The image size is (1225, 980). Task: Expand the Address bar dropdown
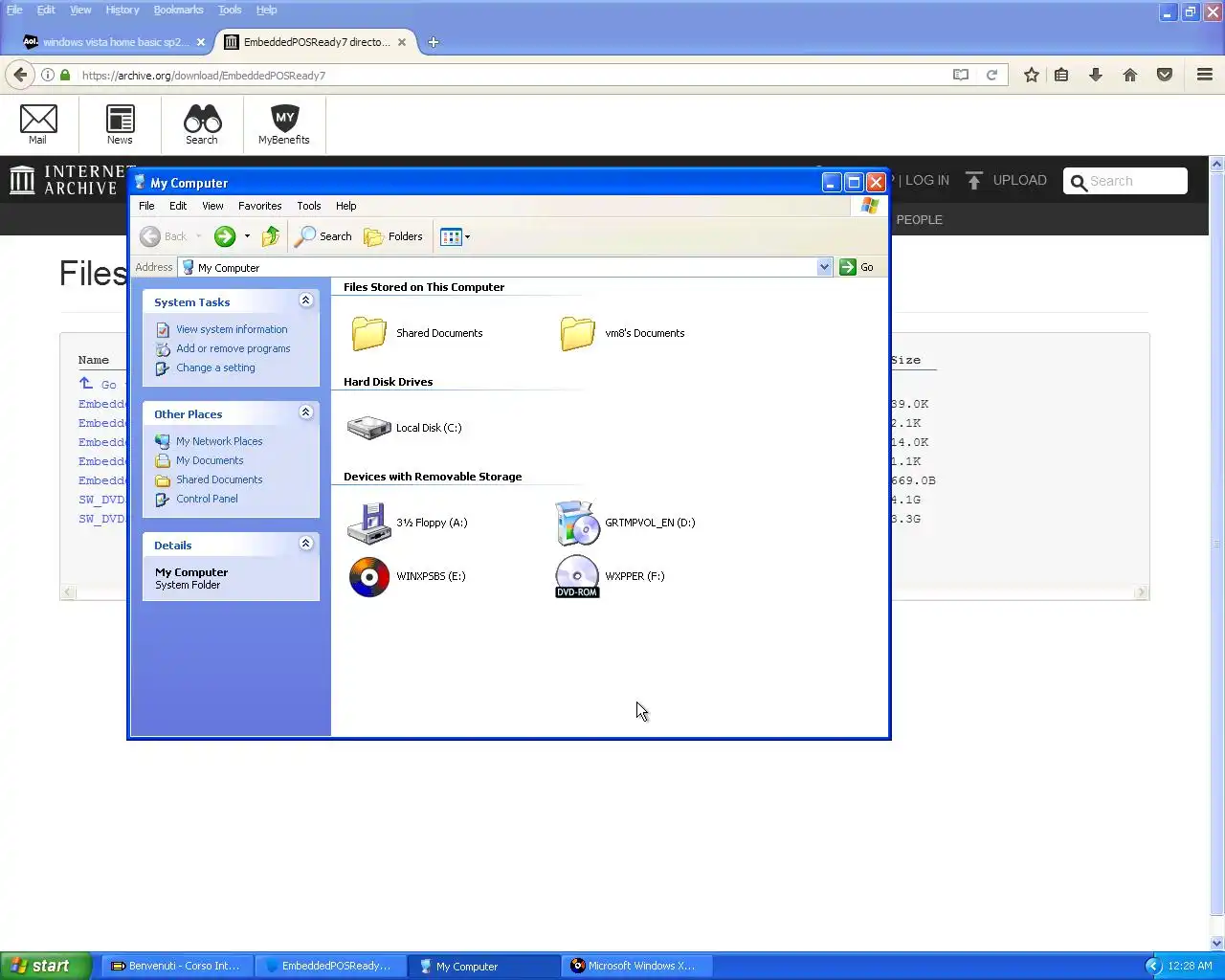[825, 267]
